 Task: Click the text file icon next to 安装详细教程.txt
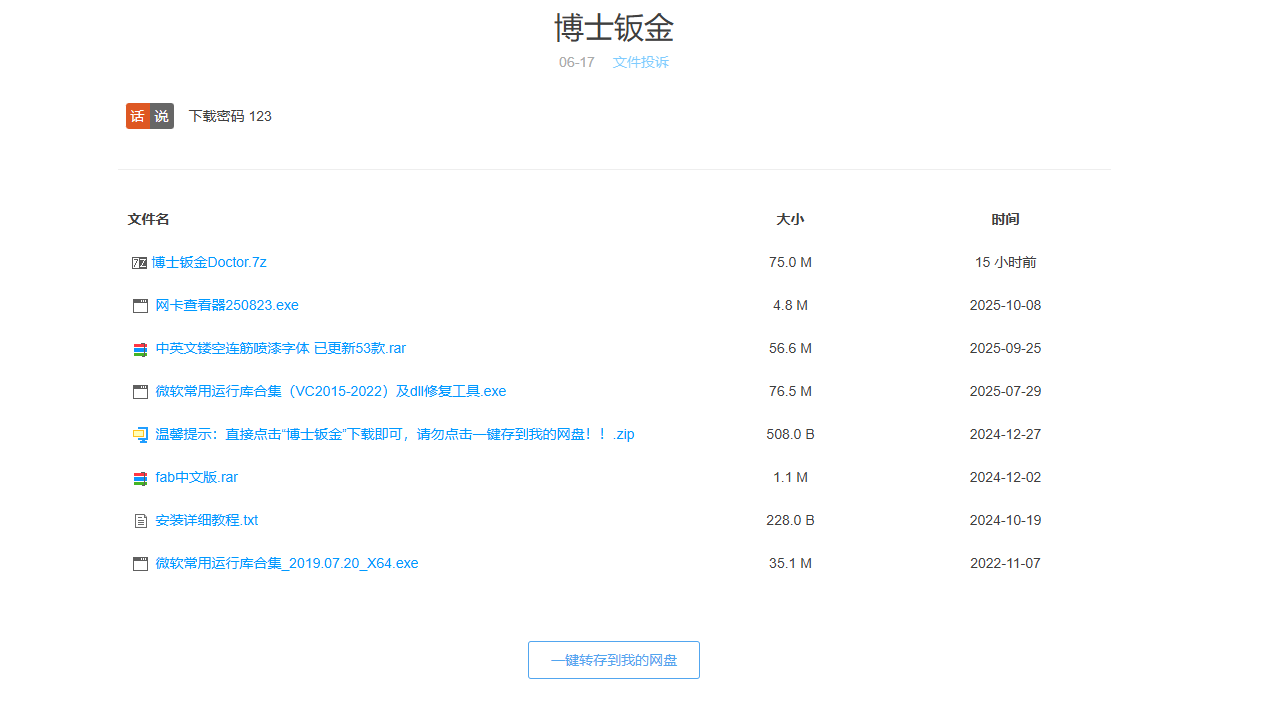click(x=140, y=520)
